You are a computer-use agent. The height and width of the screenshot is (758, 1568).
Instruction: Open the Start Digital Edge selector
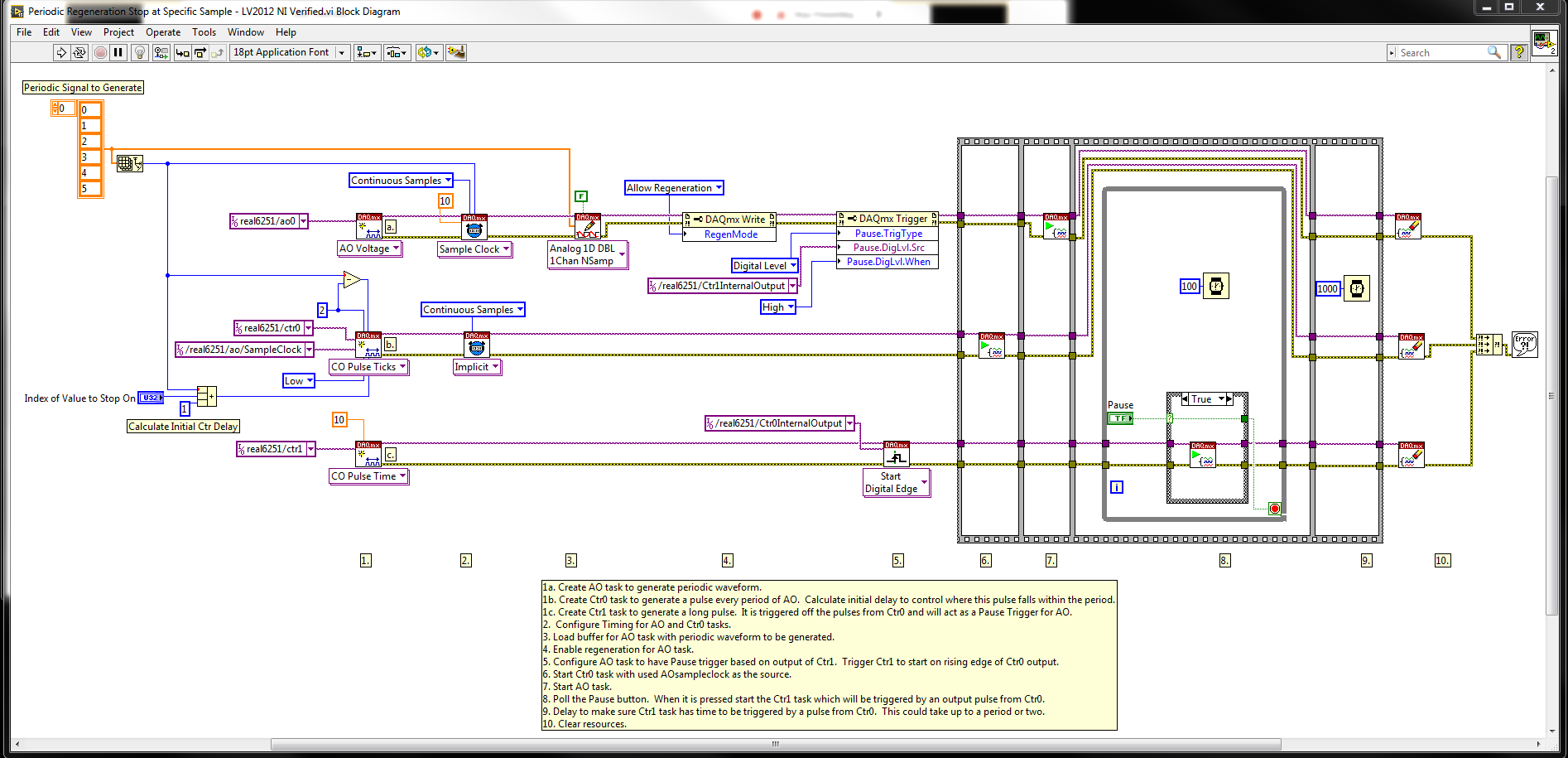(896, 482)
